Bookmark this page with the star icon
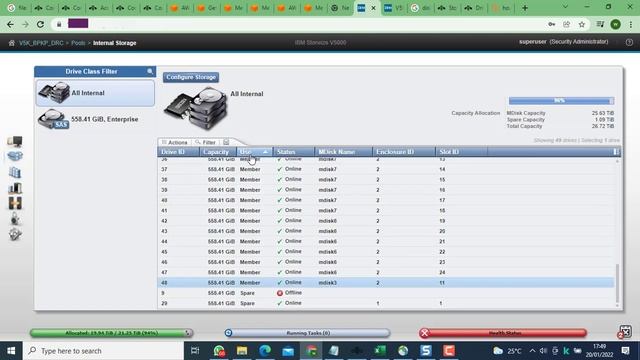640x360 pixels. (582, 24)
